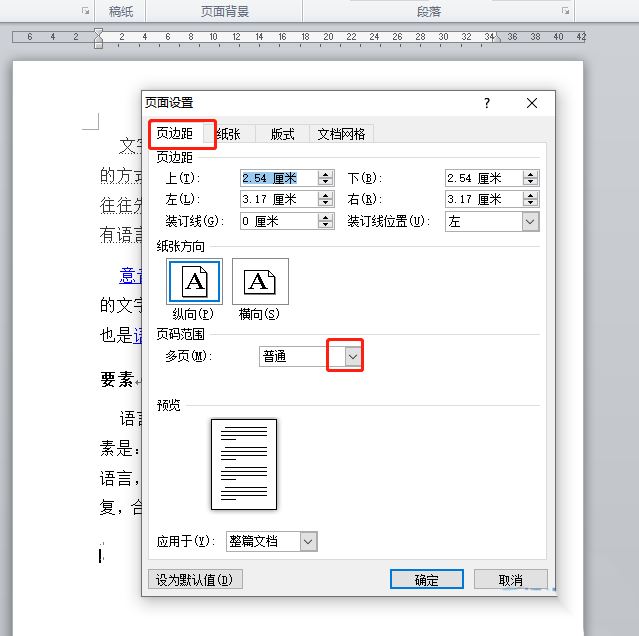639x636 pixels.
Task: Click the indent marker on the ruler
Action: (x=98, y=38)
